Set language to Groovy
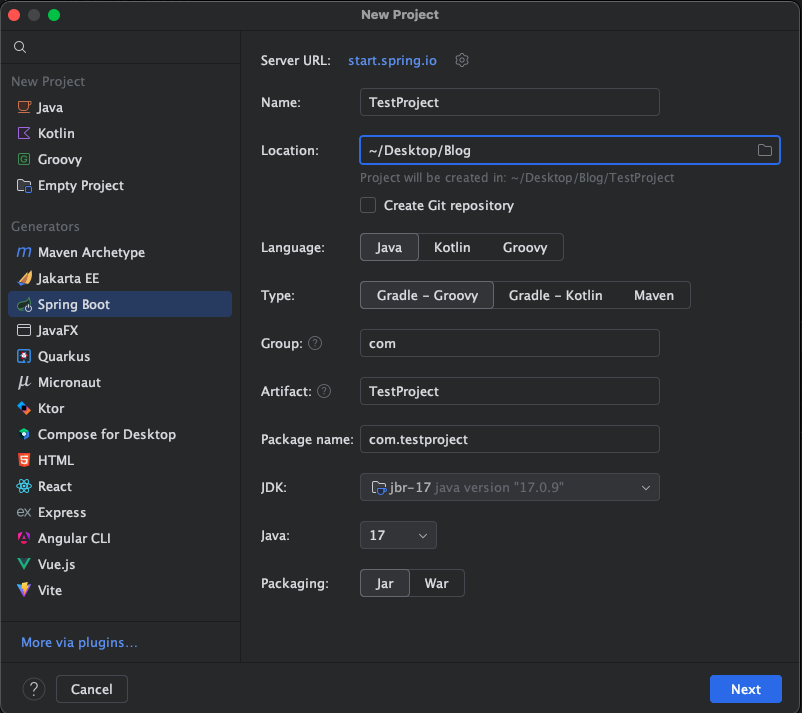 pos(525,248)
